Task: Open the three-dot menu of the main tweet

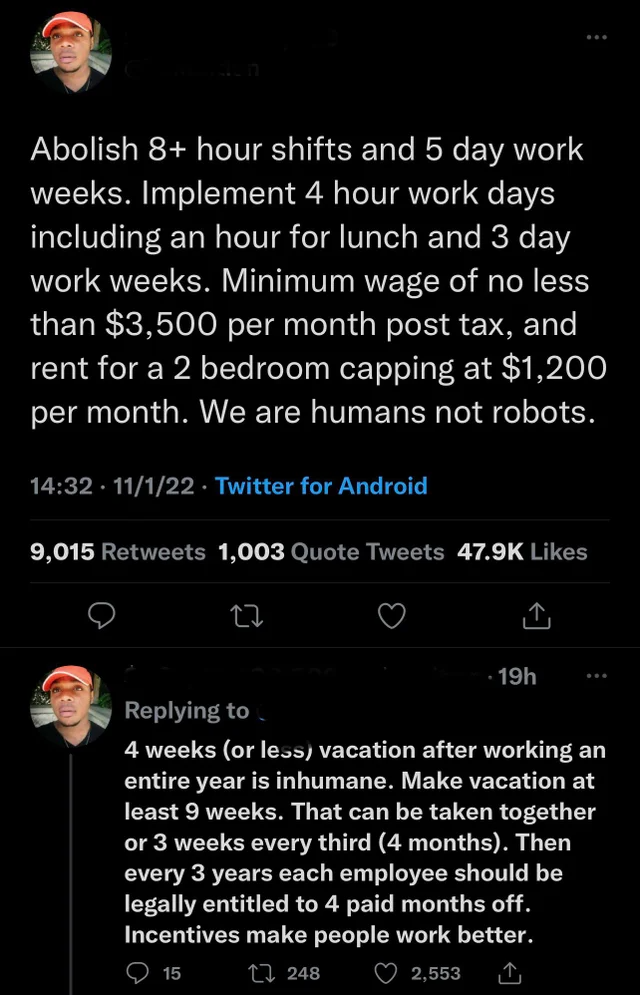Action: coord(597,37)
